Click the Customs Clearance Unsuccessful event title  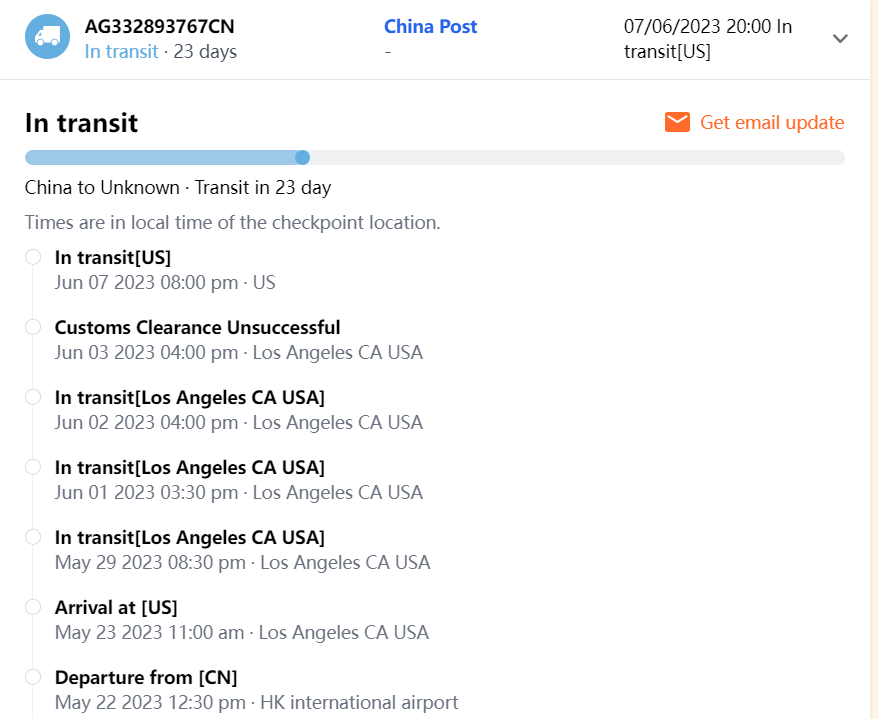coord(197,327)
